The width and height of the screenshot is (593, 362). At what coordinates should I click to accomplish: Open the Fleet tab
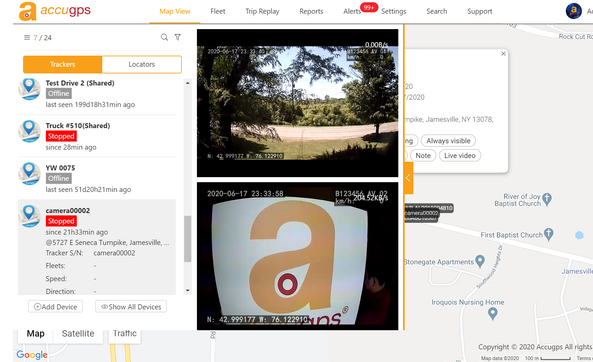[218, 11]
